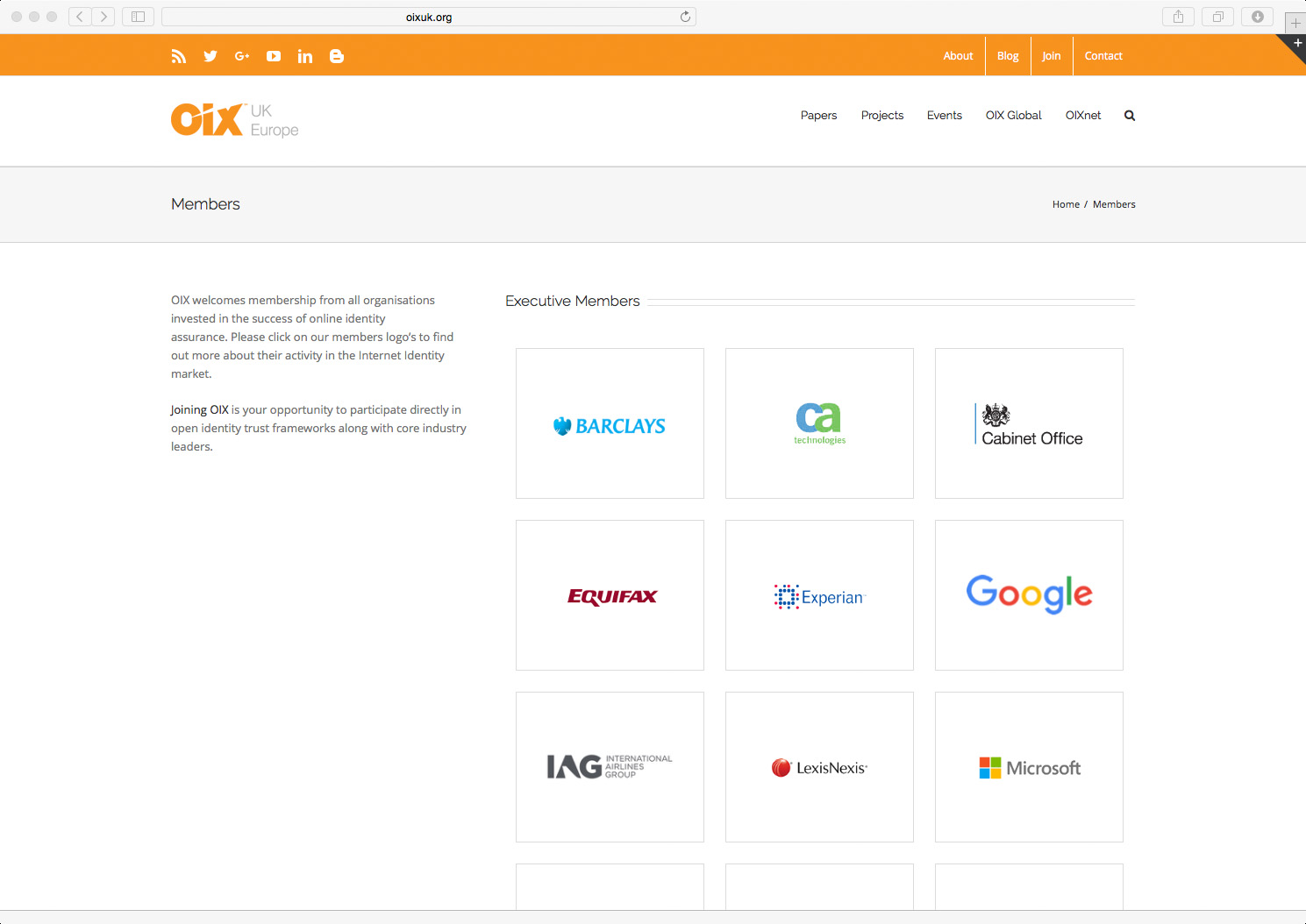Open the downloads button in toolbar
The width and height of the screenshot is (1306, 924).
[x=1257, y=17]
